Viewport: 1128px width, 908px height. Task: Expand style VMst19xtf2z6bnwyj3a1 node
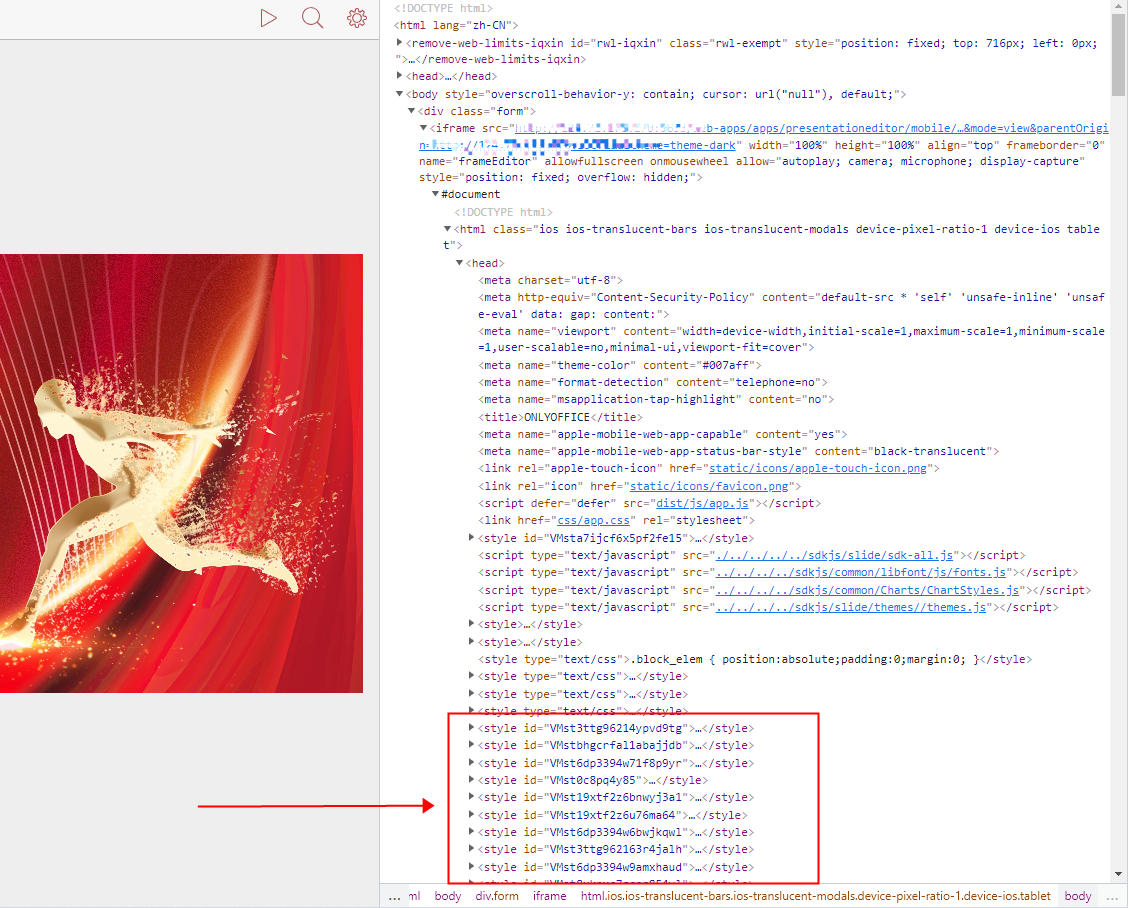(471, 796)
